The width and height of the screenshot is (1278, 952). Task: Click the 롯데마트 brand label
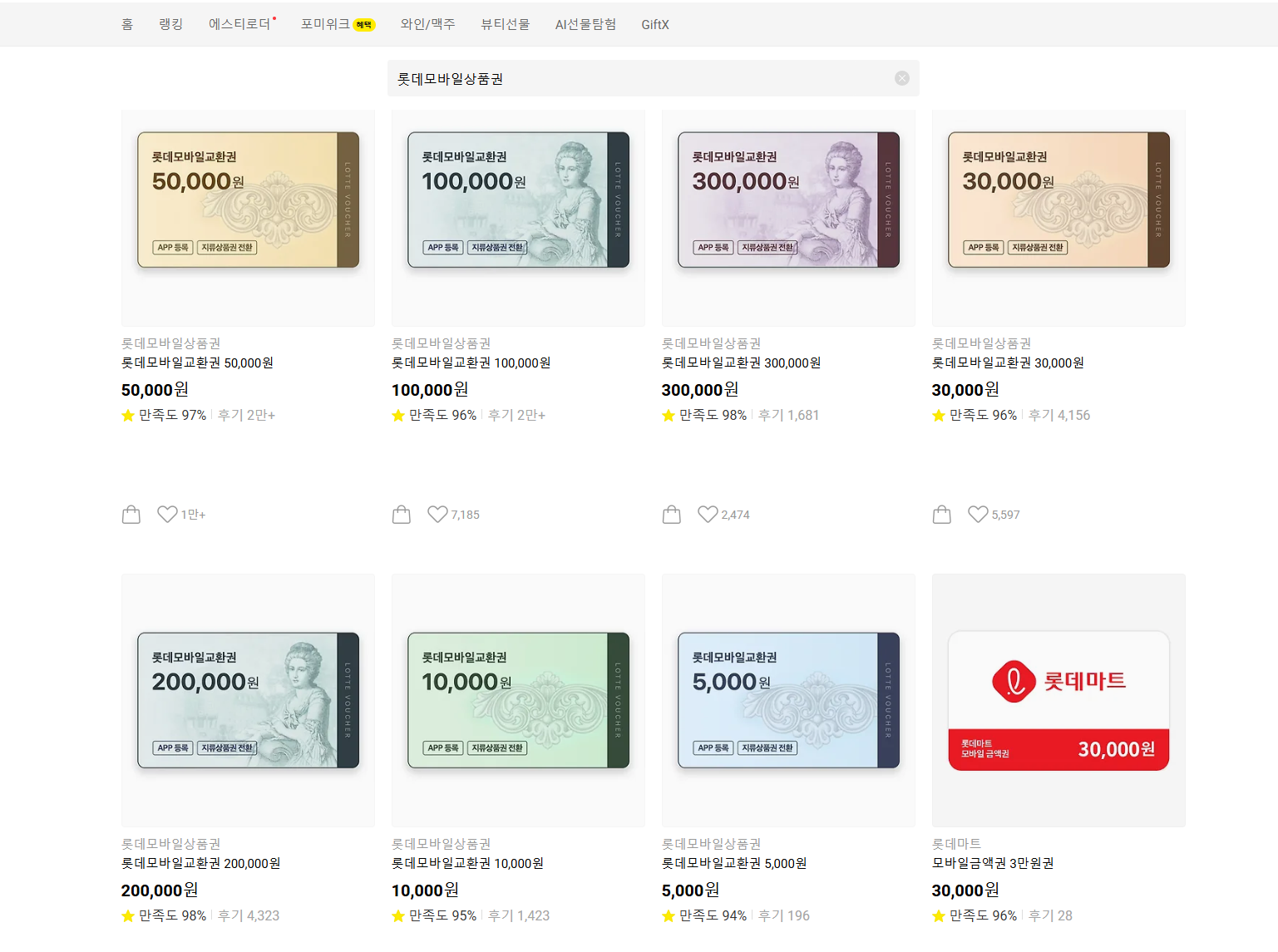pos(956,844)
